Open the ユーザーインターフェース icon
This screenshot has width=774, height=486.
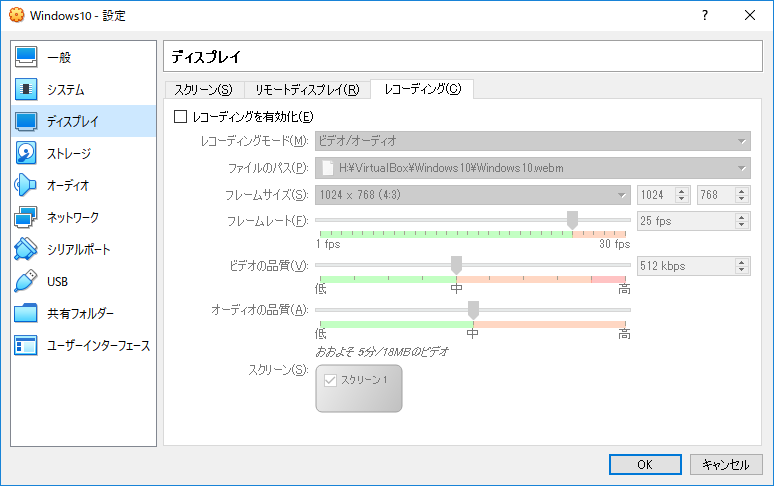pyautogui.click(x=26, y=345)
